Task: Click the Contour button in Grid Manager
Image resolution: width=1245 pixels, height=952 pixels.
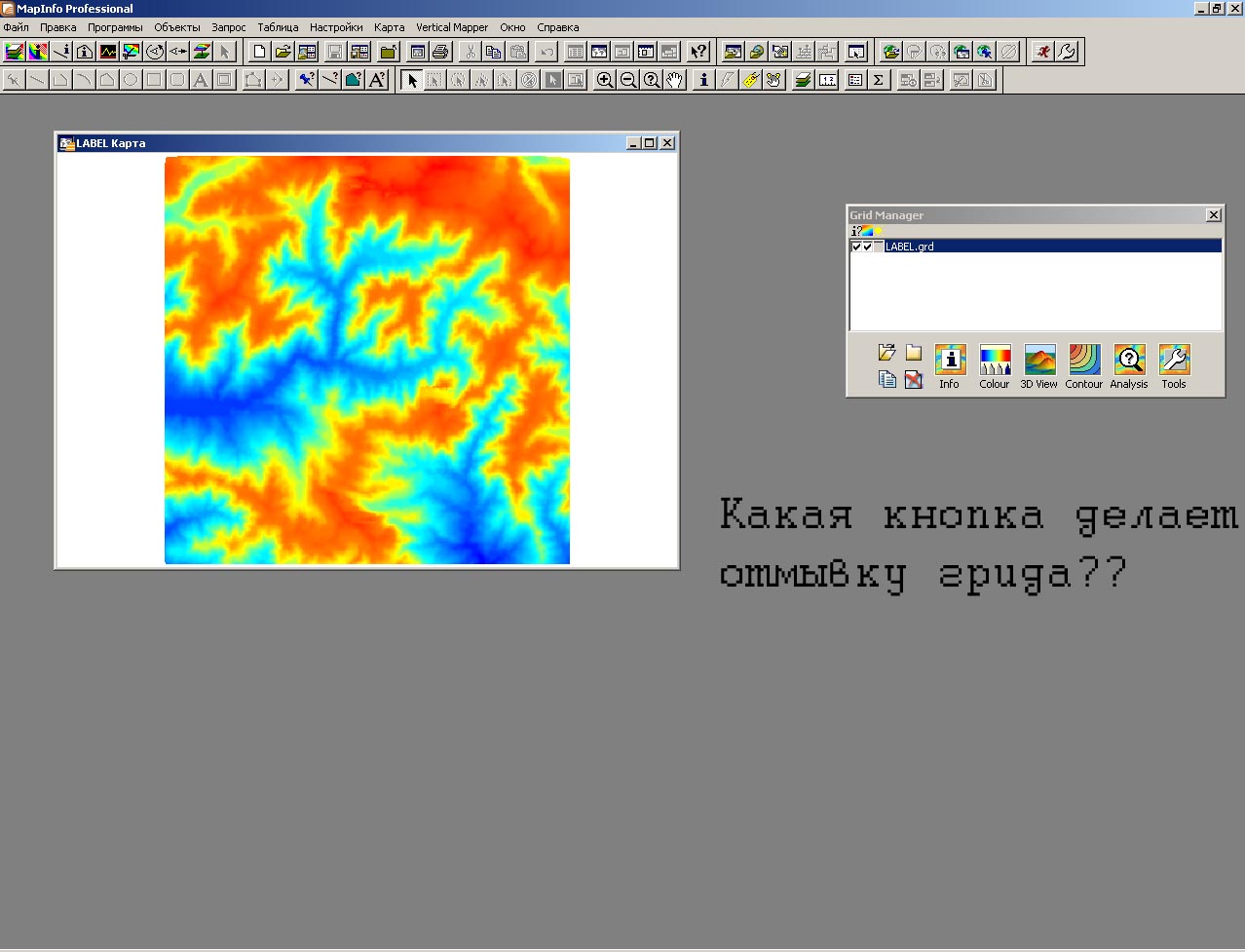Action: 1084,361
